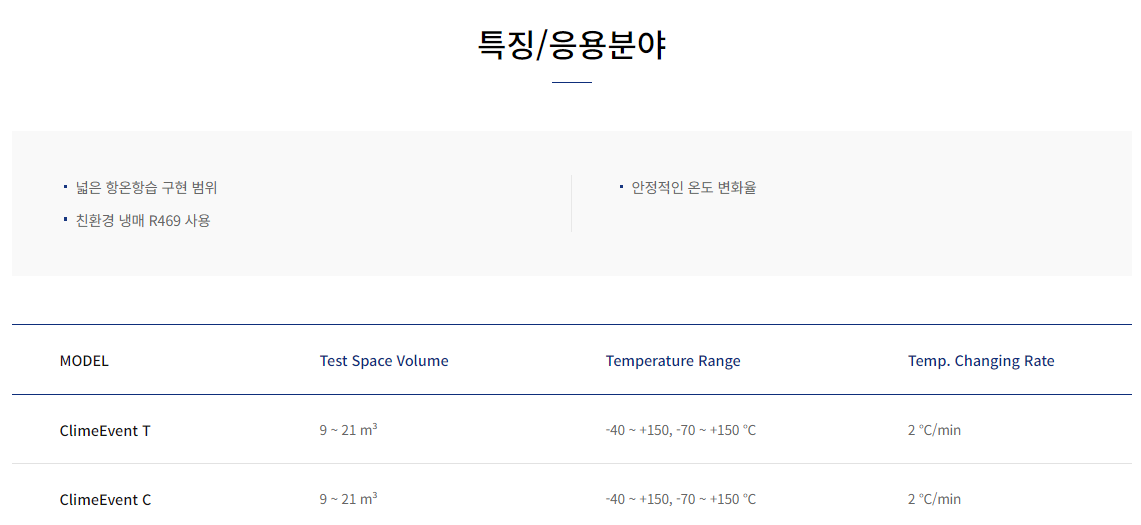
Task: Select the 친환경 냉매 R469 사용 text
Action: [x=143, y=221]
